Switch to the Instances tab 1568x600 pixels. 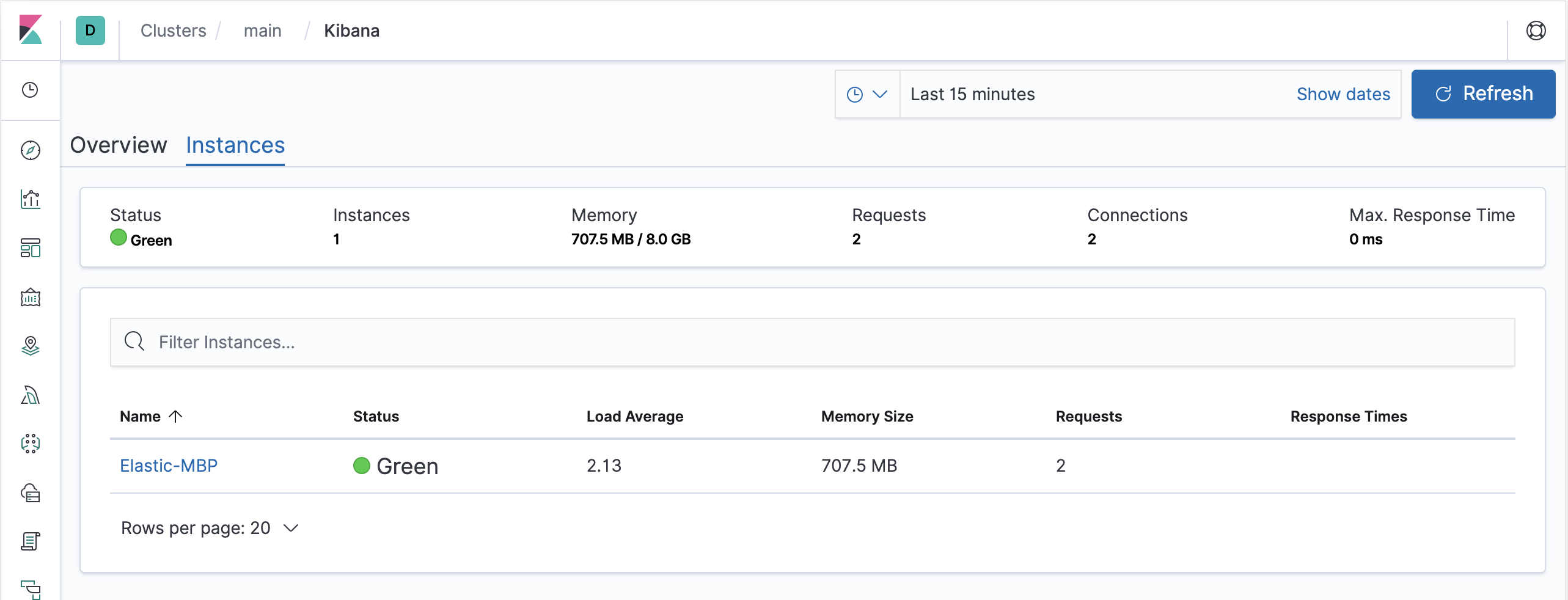235,146
